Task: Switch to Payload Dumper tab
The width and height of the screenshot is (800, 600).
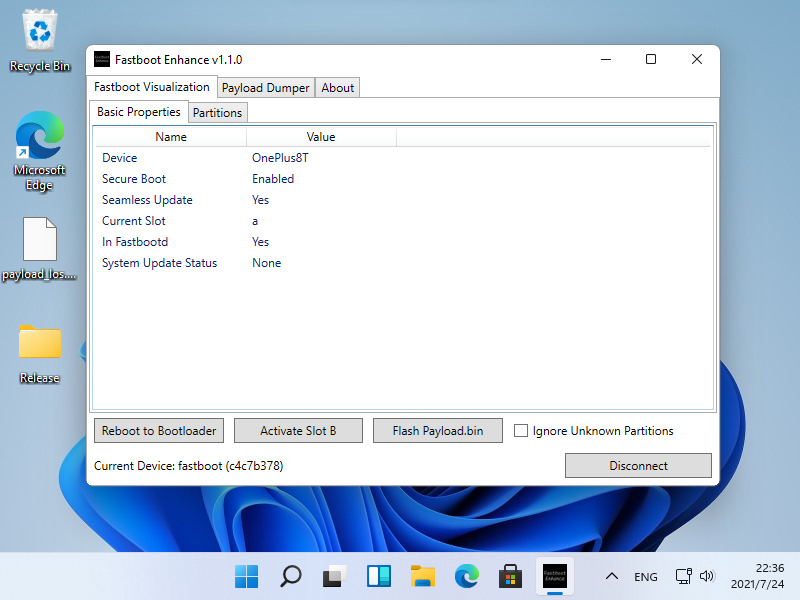Action: [x=266, y=88]
